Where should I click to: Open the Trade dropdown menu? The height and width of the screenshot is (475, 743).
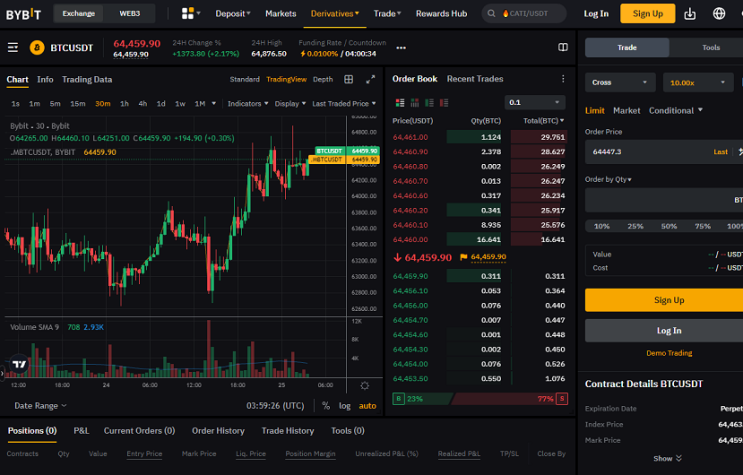387,14
